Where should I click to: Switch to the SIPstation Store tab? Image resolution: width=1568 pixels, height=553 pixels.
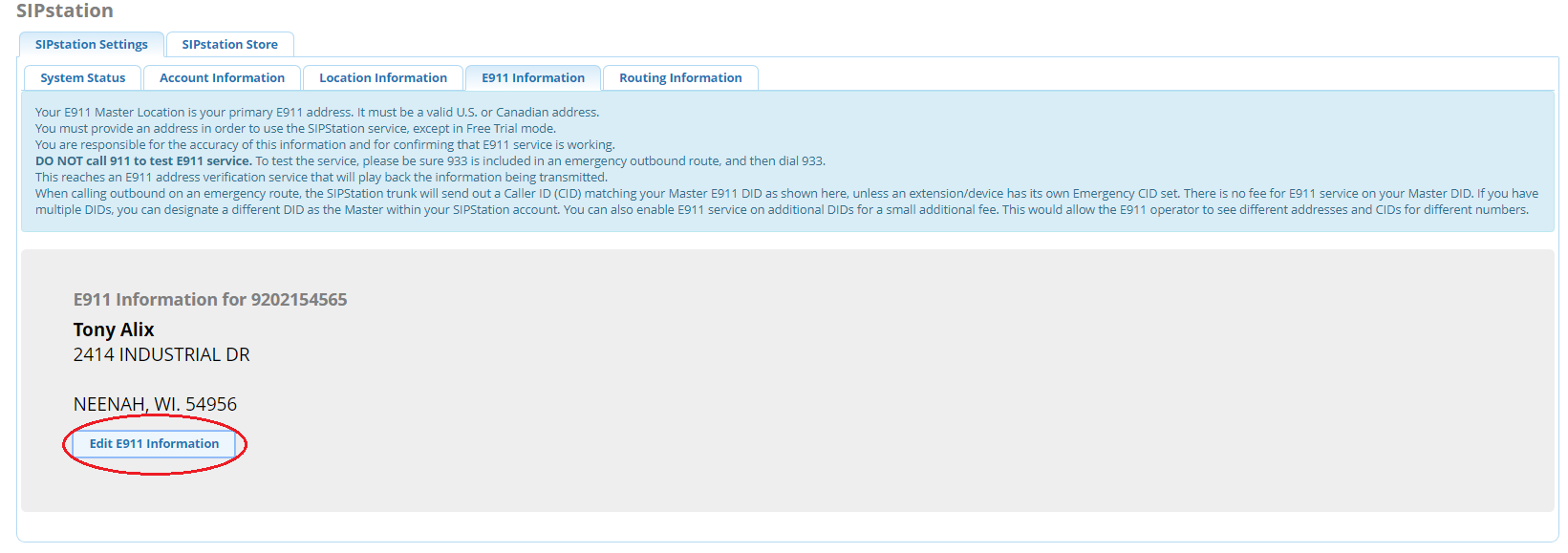pos(229,45)
